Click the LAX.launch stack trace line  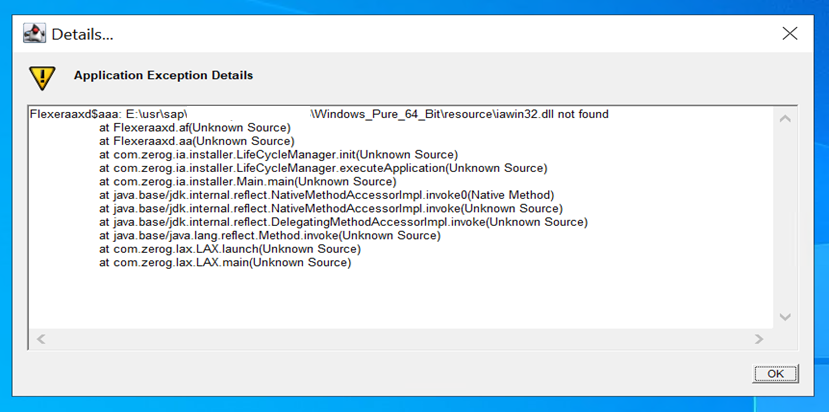click(230, 249)
